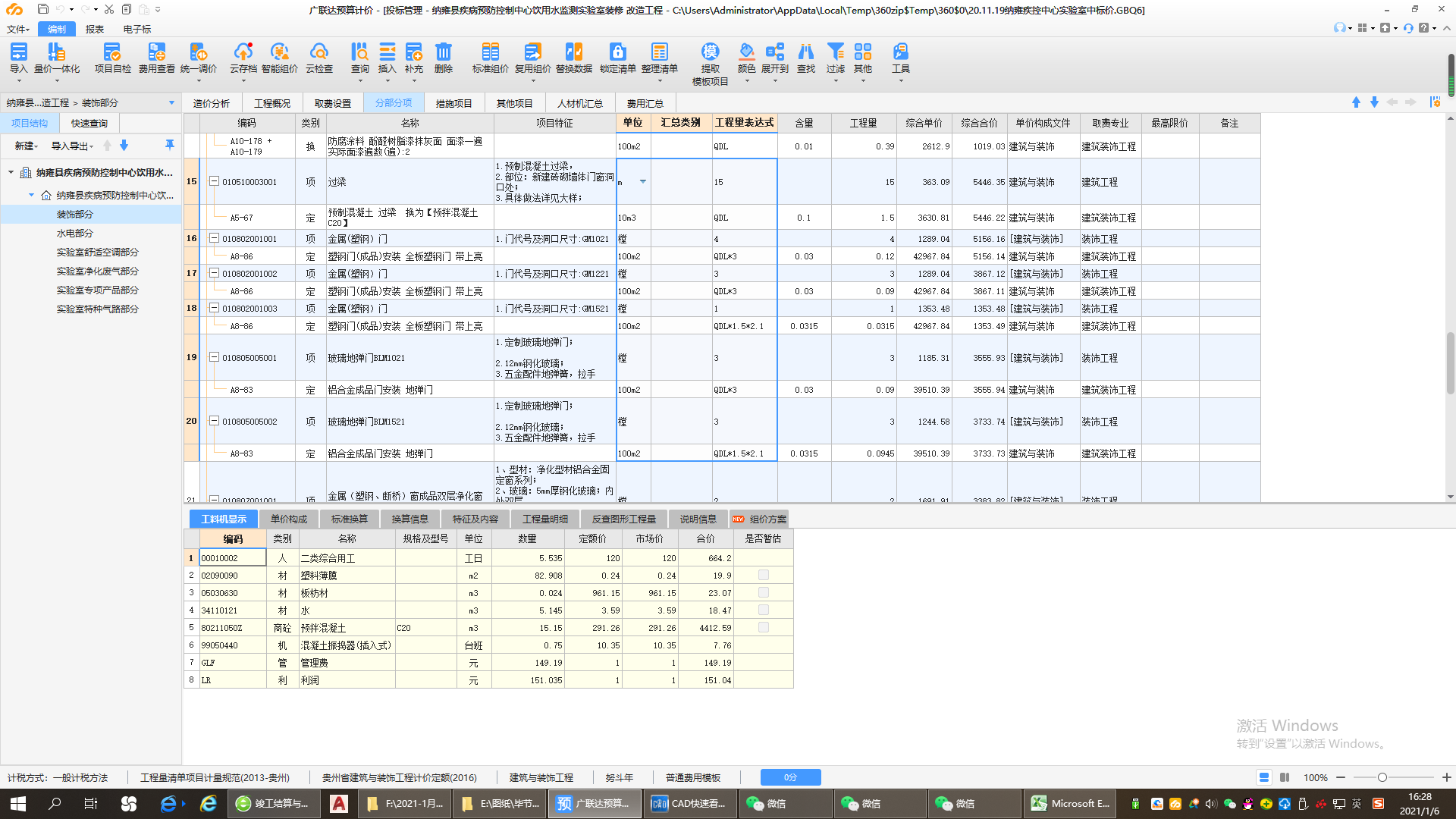Image resolution: width=1456 pixels, height=819 pixels.
Task: Run 项目自检 project self-check
Action: click(x=112, y=58)
